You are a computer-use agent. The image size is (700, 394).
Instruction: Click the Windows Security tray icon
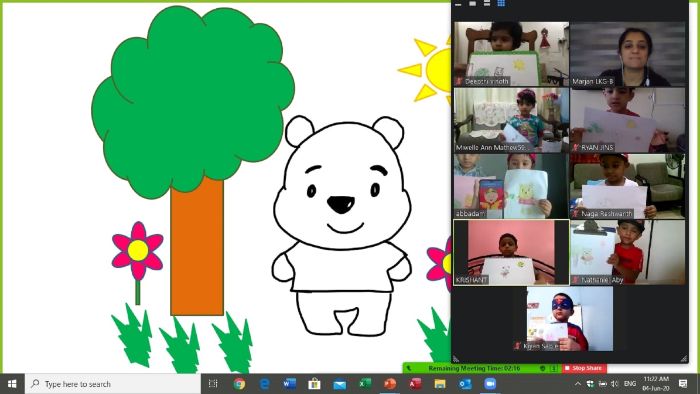(590, 384)
